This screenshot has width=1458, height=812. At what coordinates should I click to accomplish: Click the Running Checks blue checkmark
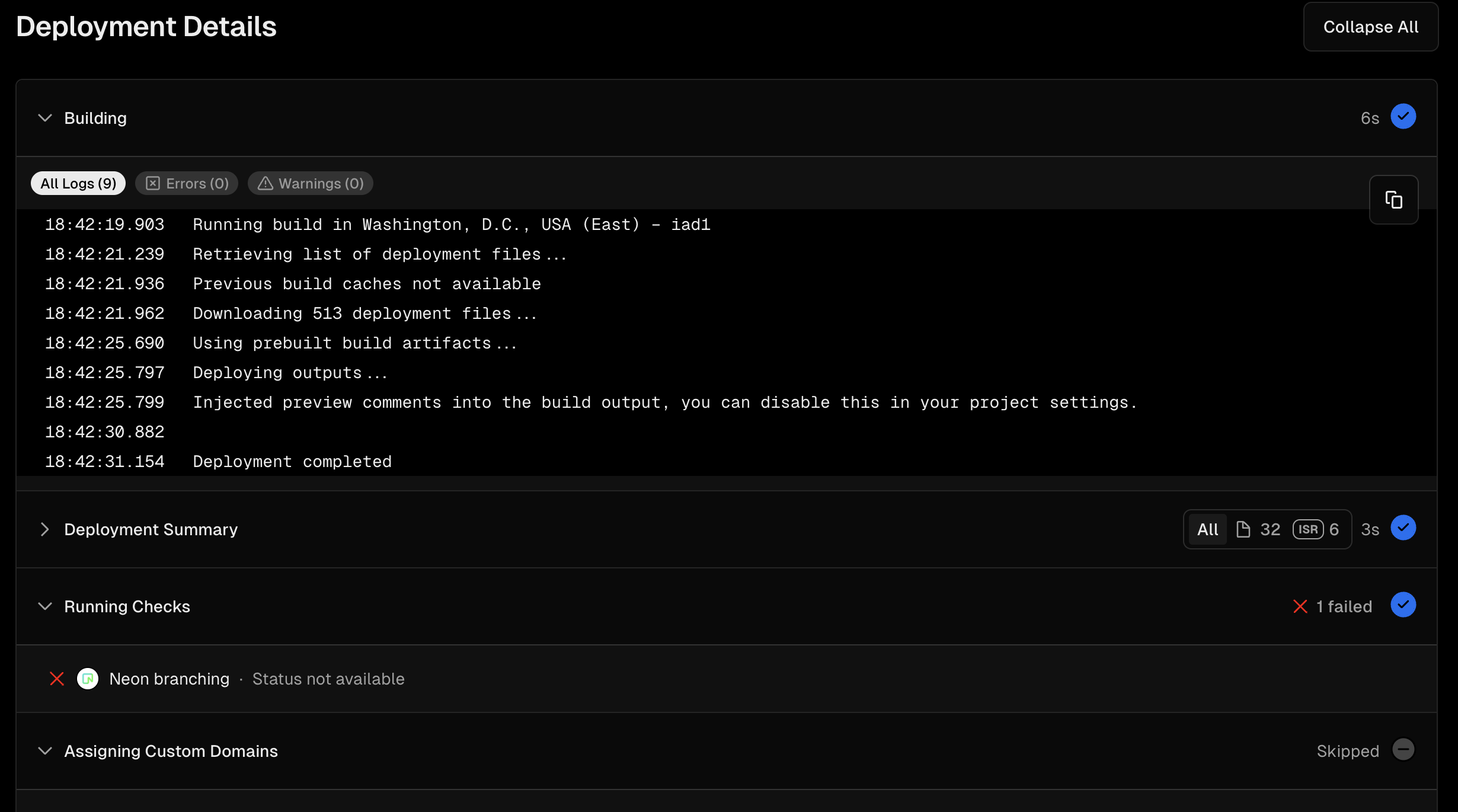tap(1403, 605)
